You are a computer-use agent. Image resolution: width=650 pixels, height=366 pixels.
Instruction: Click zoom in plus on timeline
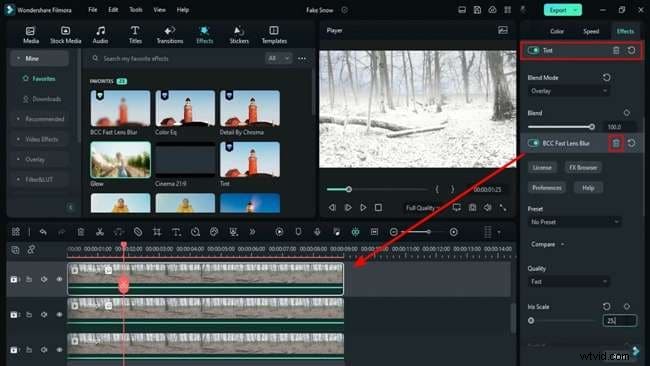click(454, 232)
